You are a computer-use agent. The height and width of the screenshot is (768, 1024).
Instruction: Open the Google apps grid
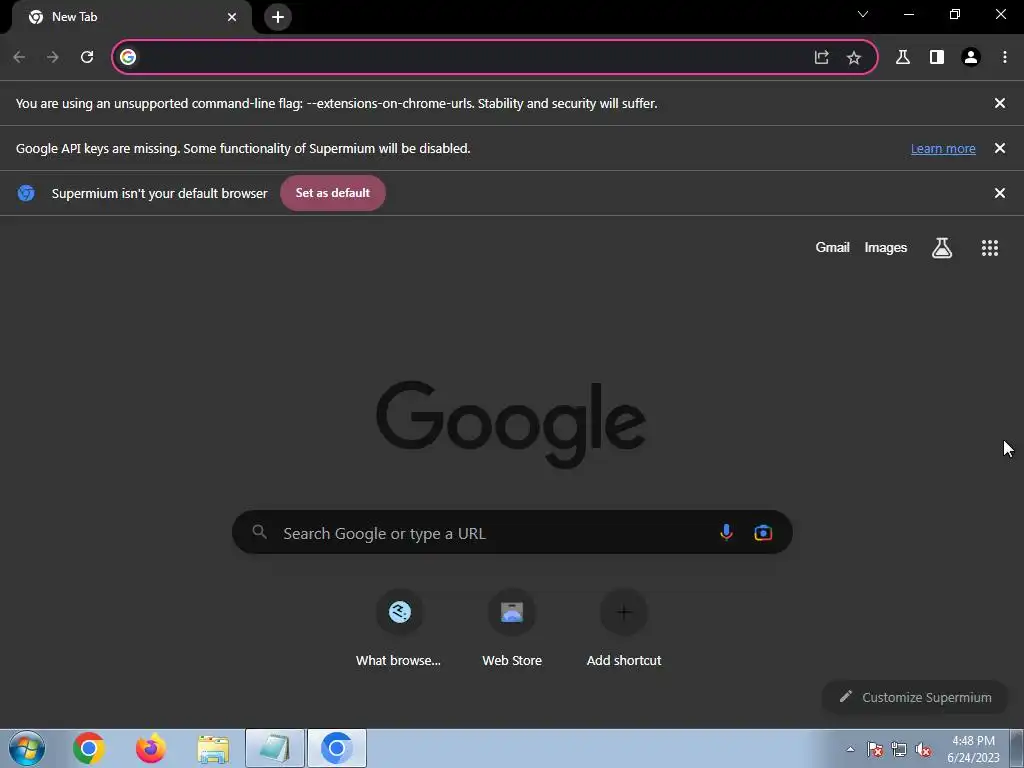point(989,248)
